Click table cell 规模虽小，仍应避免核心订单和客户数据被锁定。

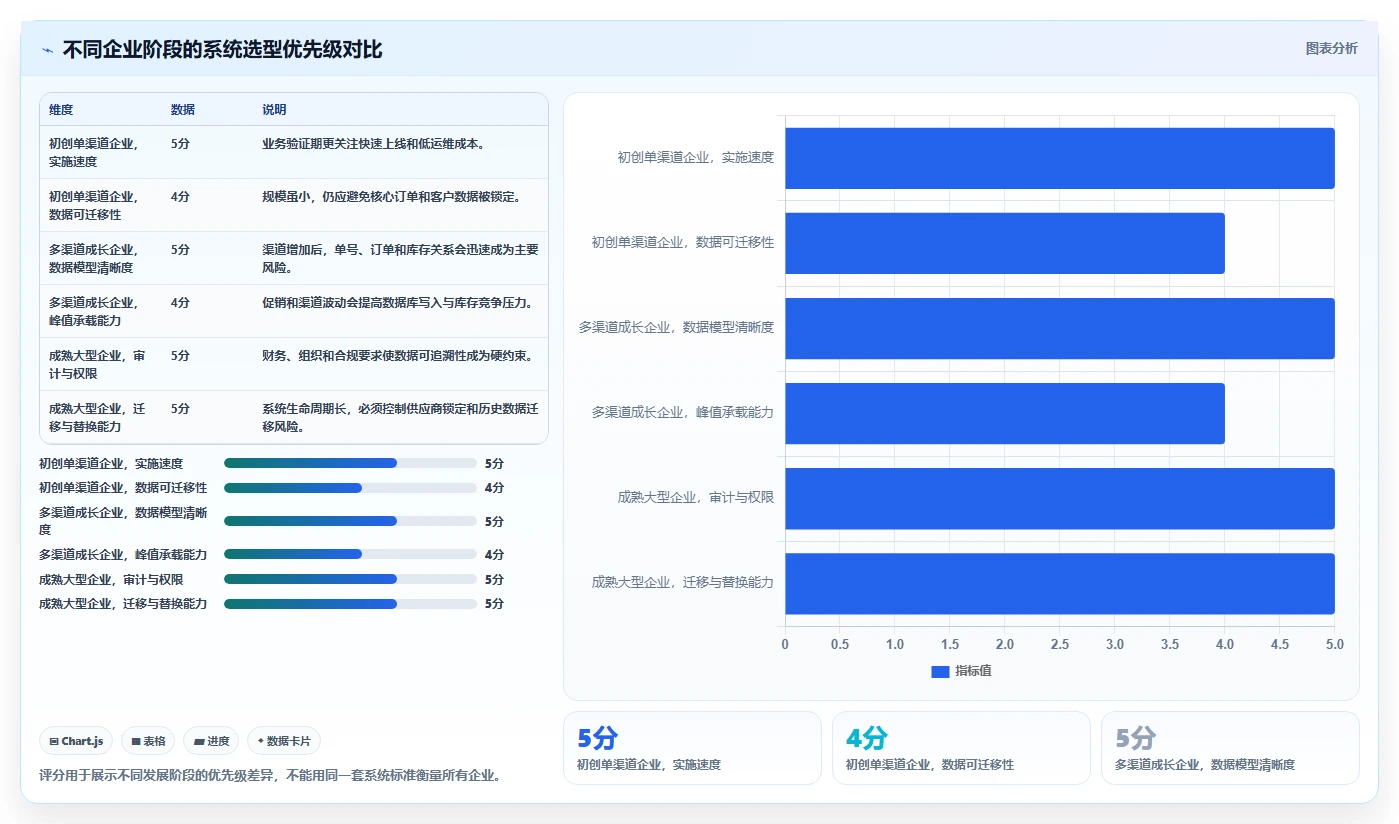[x=400, y=205]
